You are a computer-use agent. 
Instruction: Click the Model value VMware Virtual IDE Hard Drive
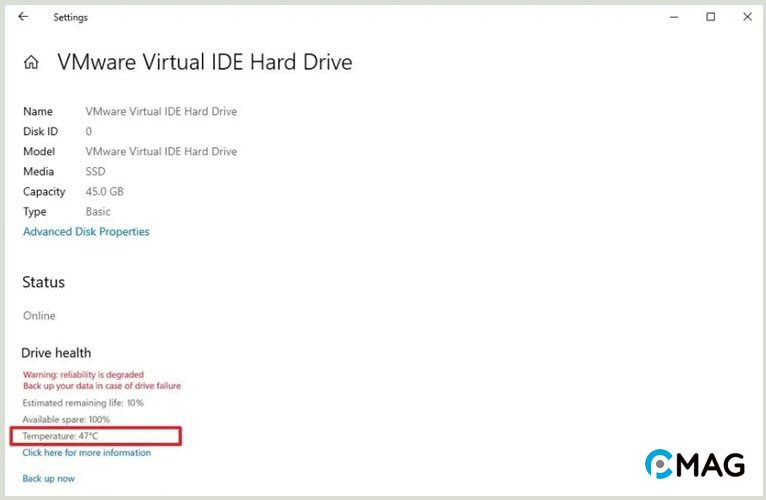tap(161, 152)
